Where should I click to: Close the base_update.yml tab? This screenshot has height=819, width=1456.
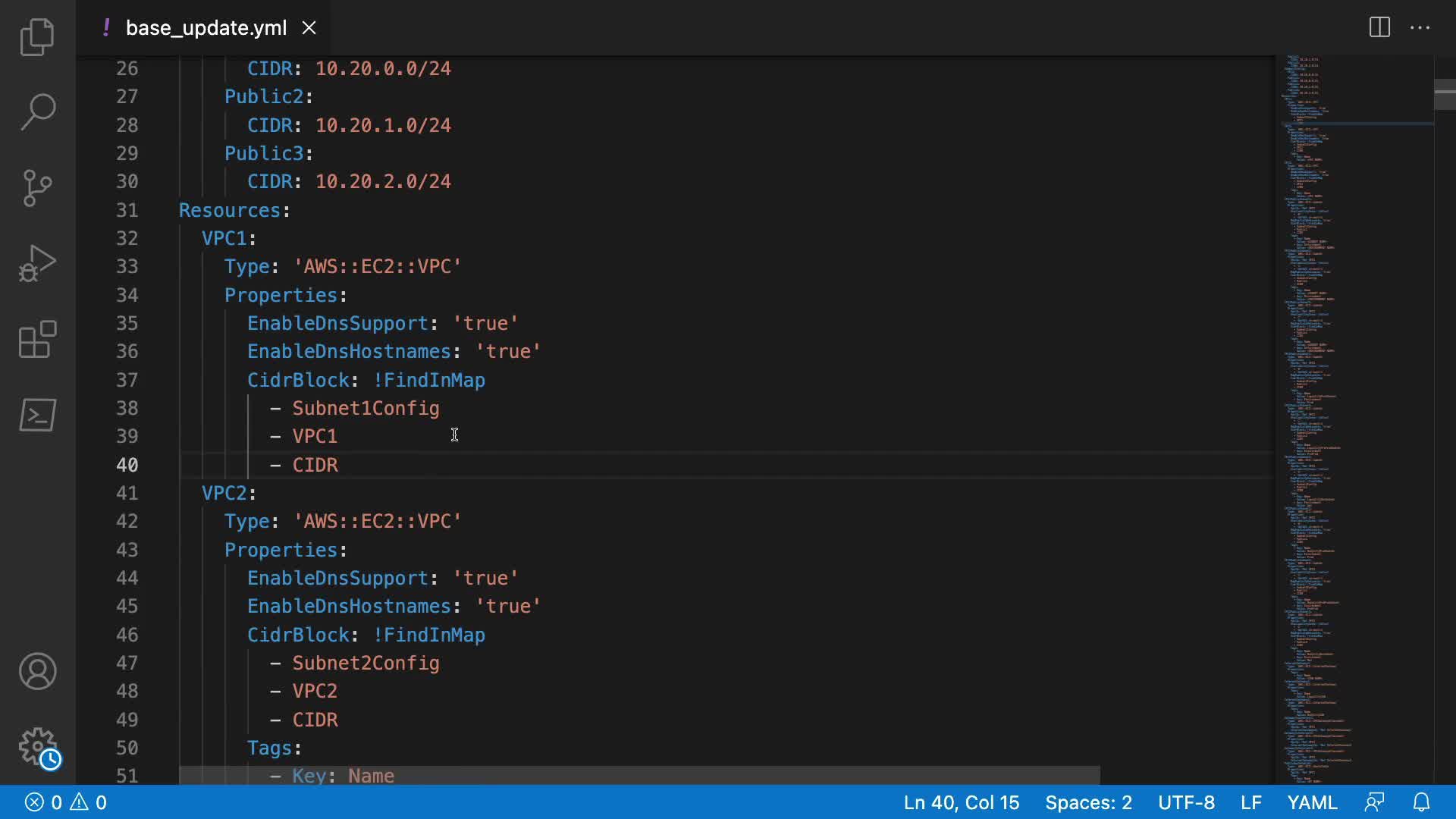(x=309, y=28)
